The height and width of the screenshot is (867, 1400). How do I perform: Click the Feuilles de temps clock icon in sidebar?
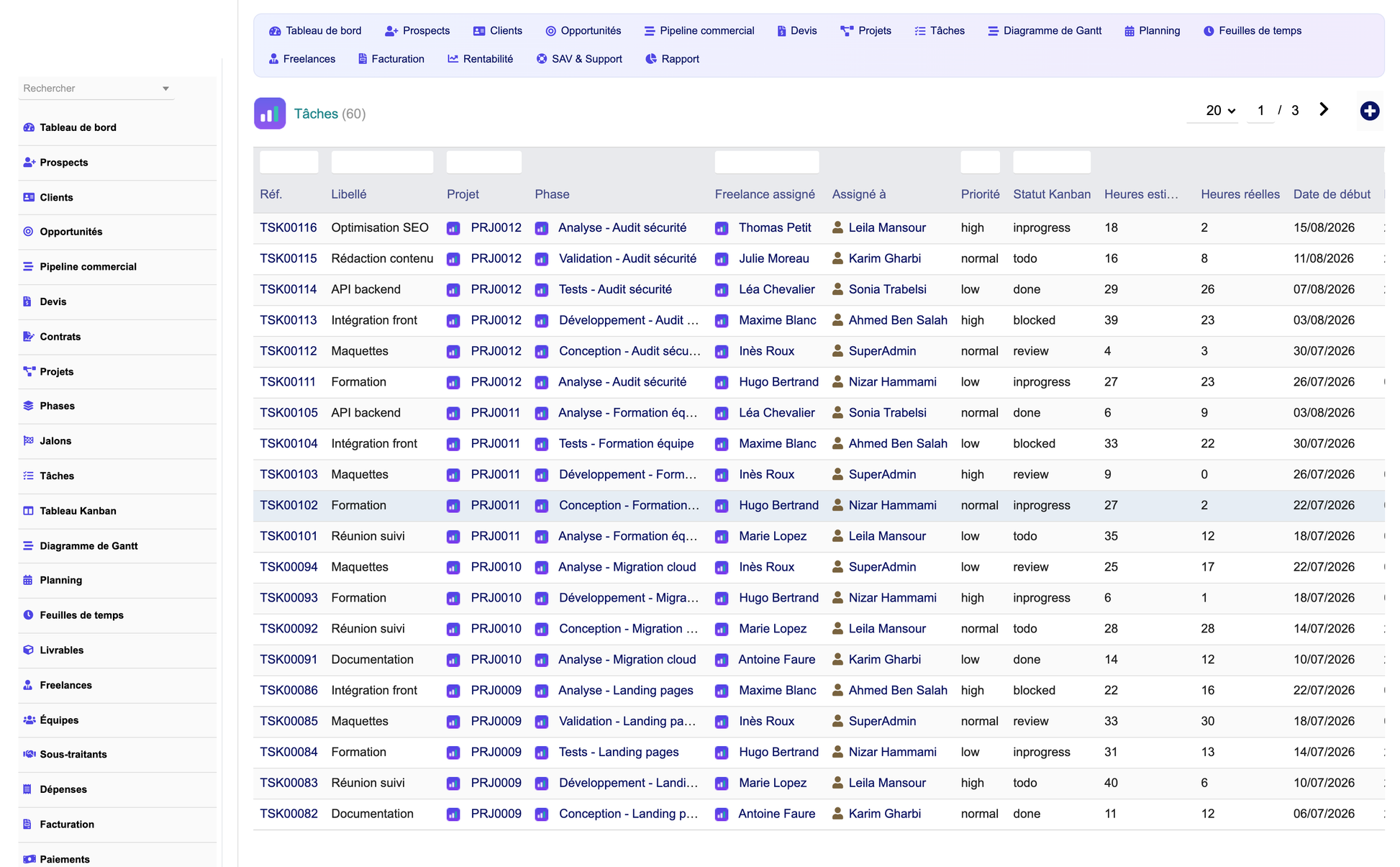(29, 615)
